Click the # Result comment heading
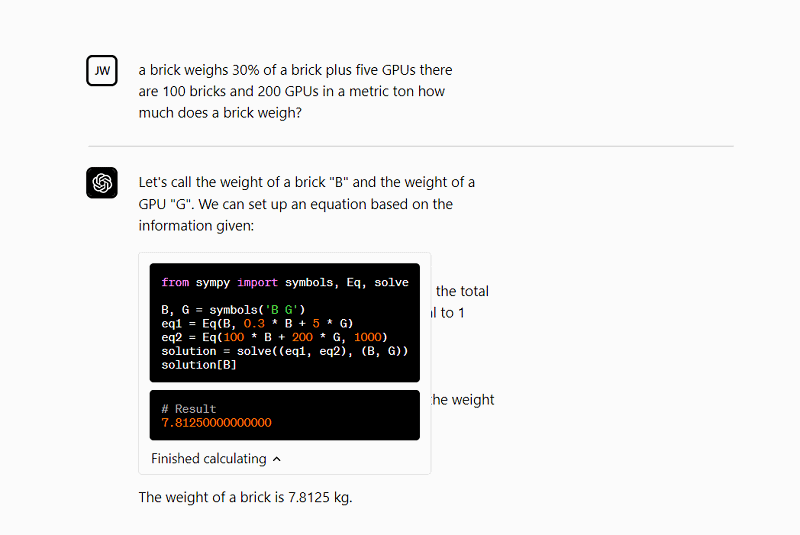This screenshot has height=535, width=800. (x=189, y=409)
